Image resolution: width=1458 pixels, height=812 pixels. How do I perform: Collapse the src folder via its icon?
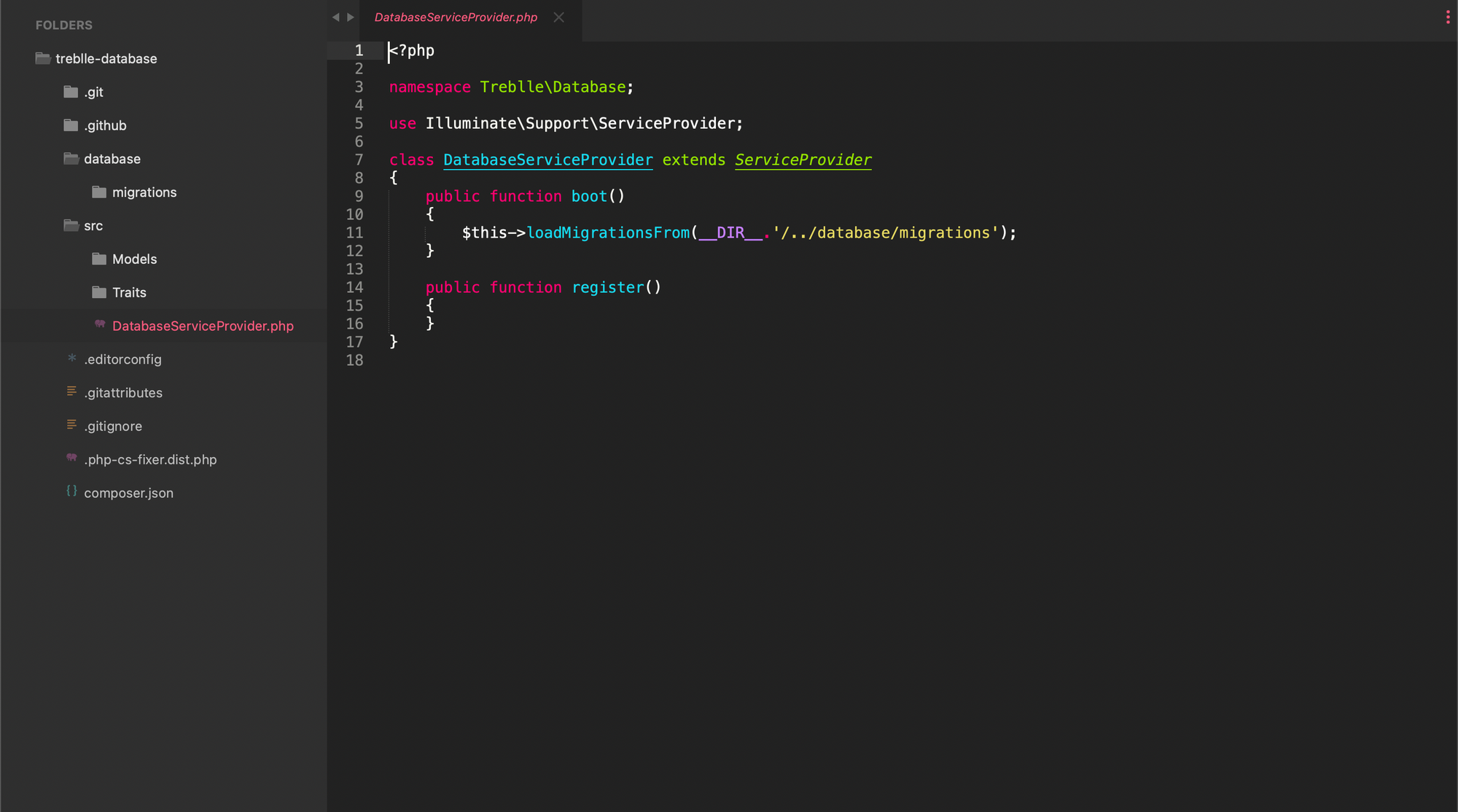pos(71,226)
